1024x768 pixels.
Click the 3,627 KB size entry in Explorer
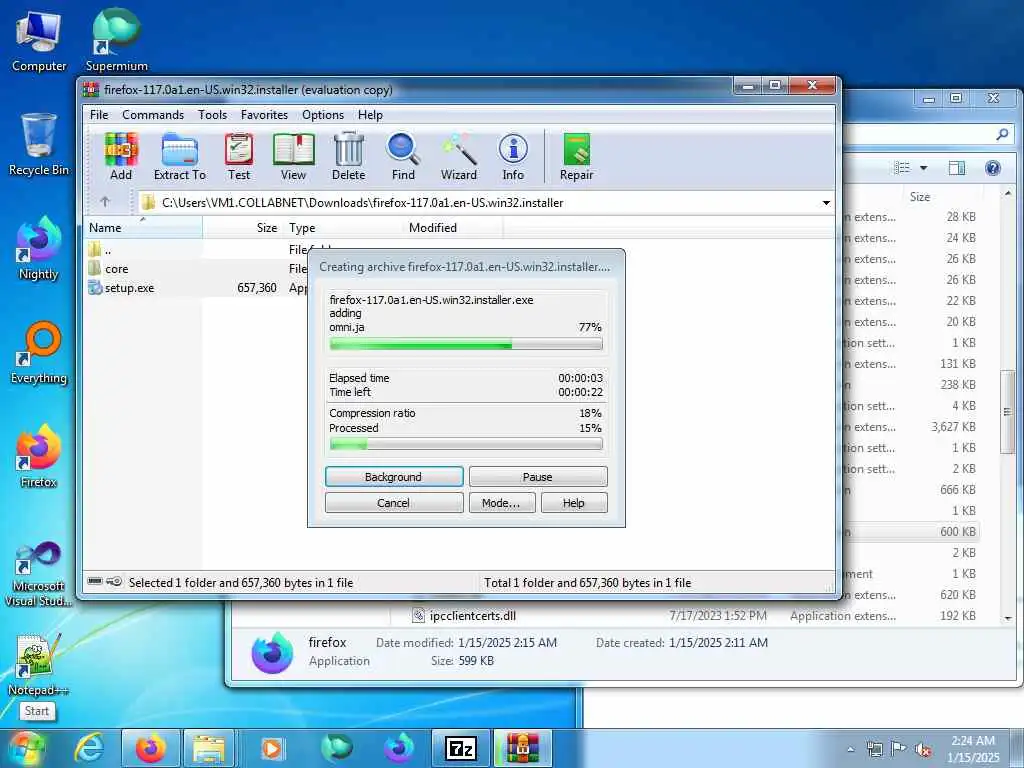pos(953,426)
